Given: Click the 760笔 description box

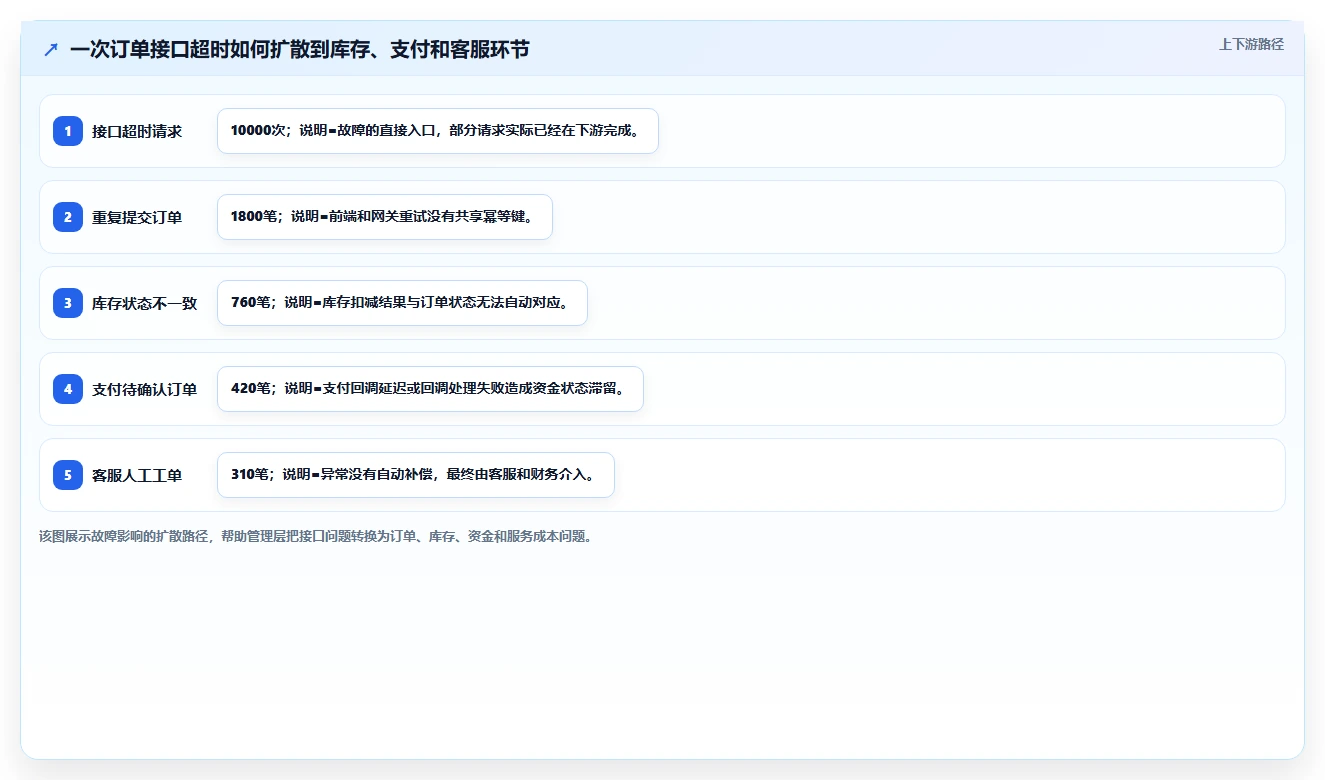Looking at the screenshot, I should point(402,303).
